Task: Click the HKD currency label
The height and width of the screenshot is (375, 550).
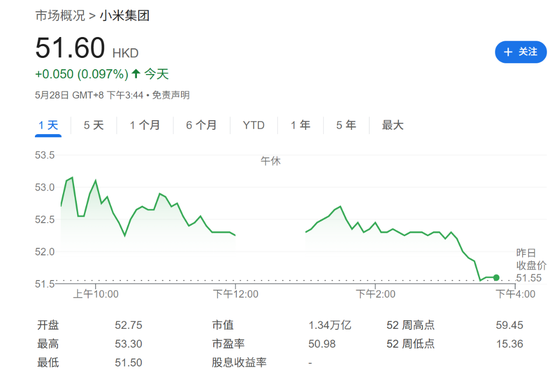Action: pos(125,53)
